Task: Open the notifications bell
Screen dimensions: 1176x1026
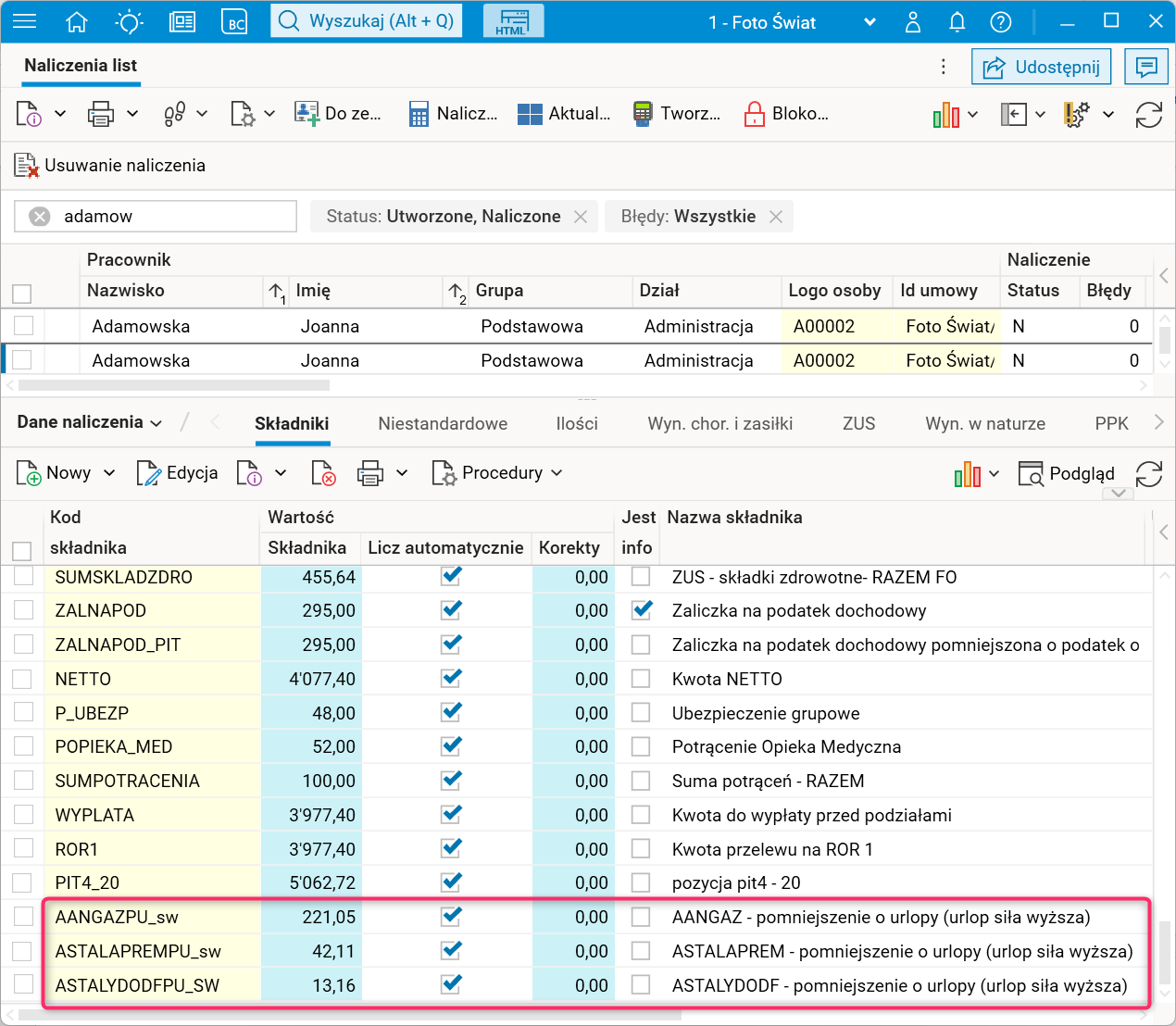Action: (957, 21)
